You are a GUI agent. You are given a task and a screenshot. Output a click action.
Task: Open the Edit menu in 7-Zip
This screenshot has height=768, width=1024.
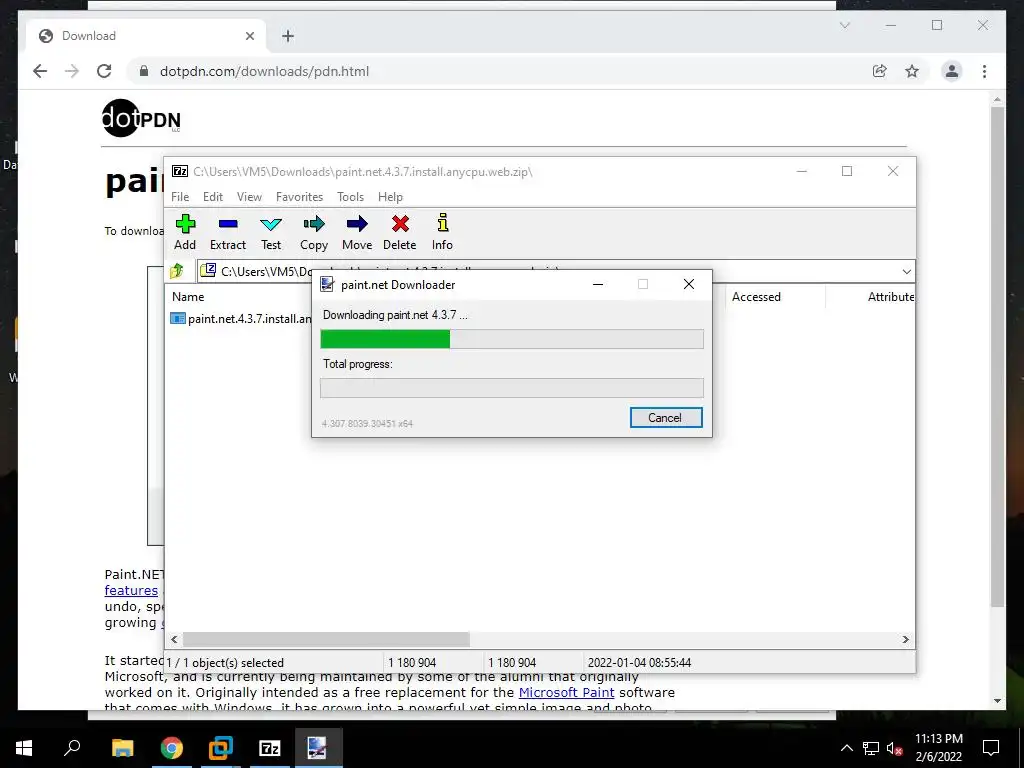(213, 197)
